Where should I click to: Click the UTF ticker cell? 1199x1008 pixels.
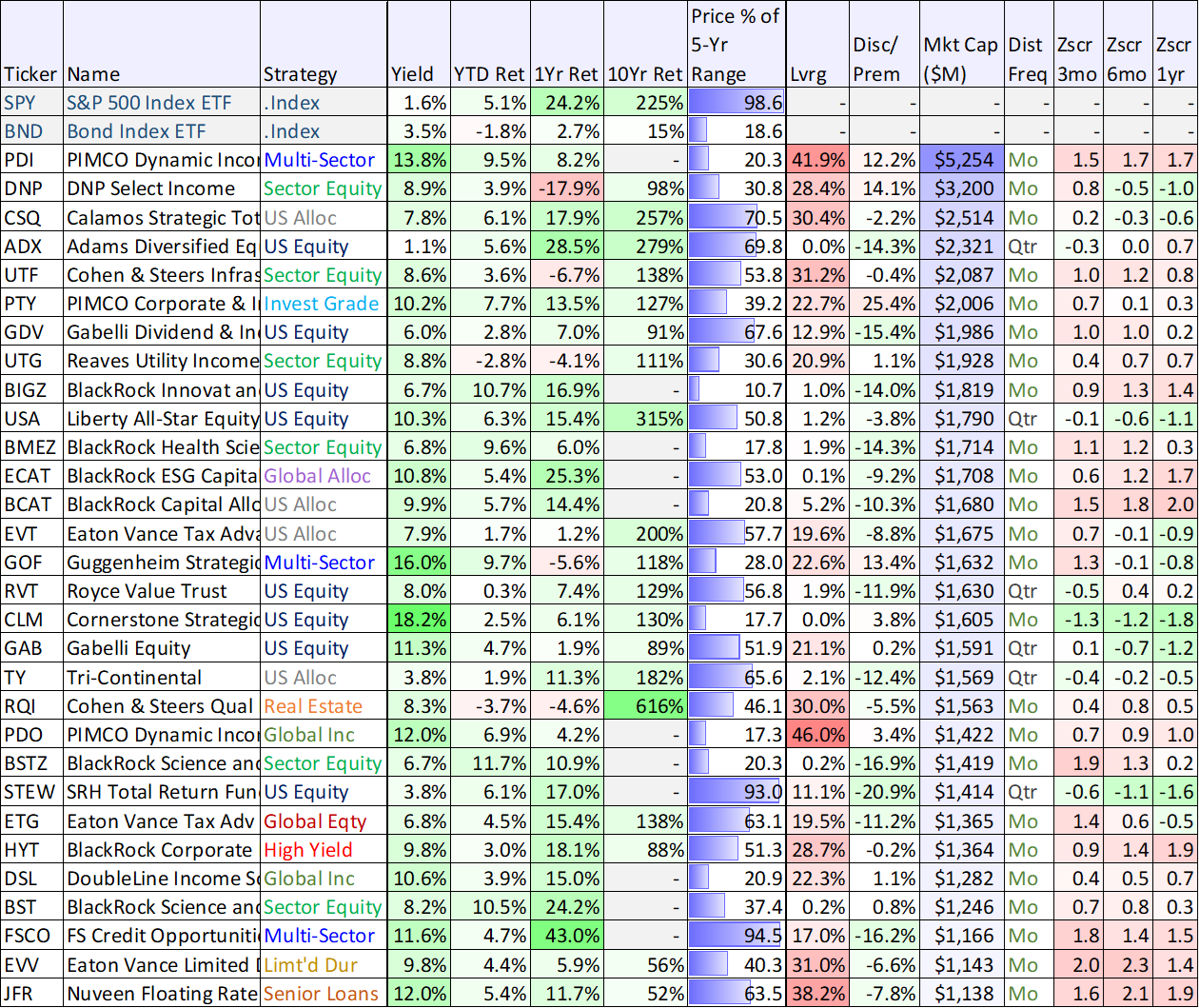tap(31, 275)
